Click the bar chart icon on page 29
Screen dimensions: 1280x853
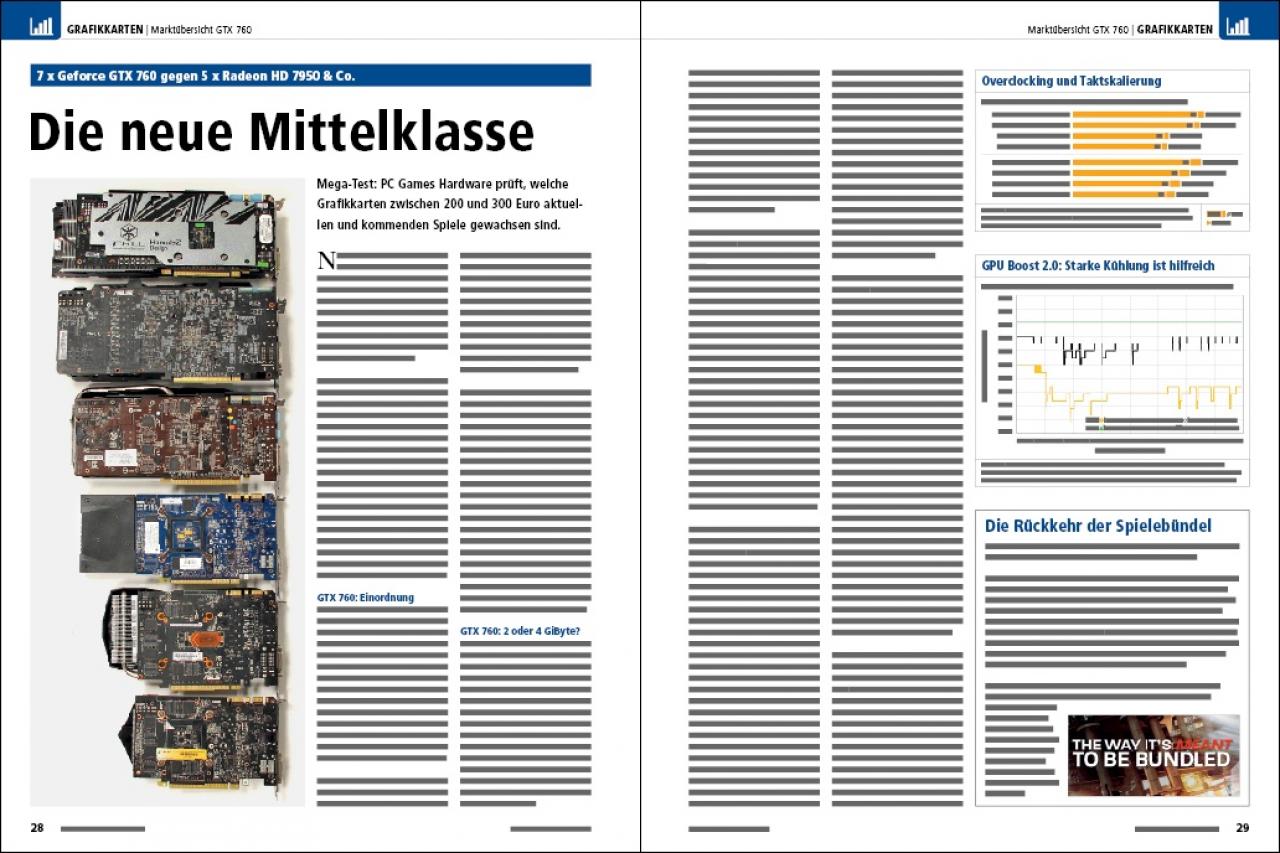click(x=1238, y=27)
